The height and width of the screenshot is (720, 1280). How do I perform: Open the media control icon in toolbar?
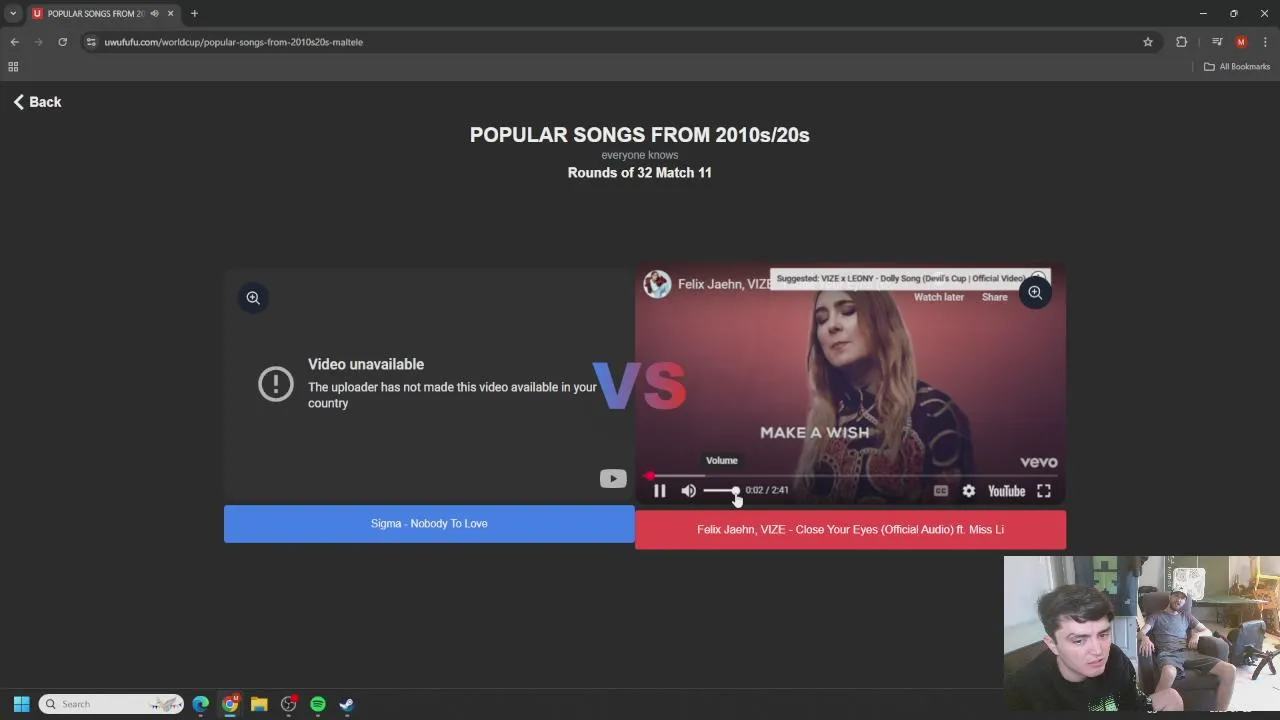pyautogui.click(x=1217, y=42)
